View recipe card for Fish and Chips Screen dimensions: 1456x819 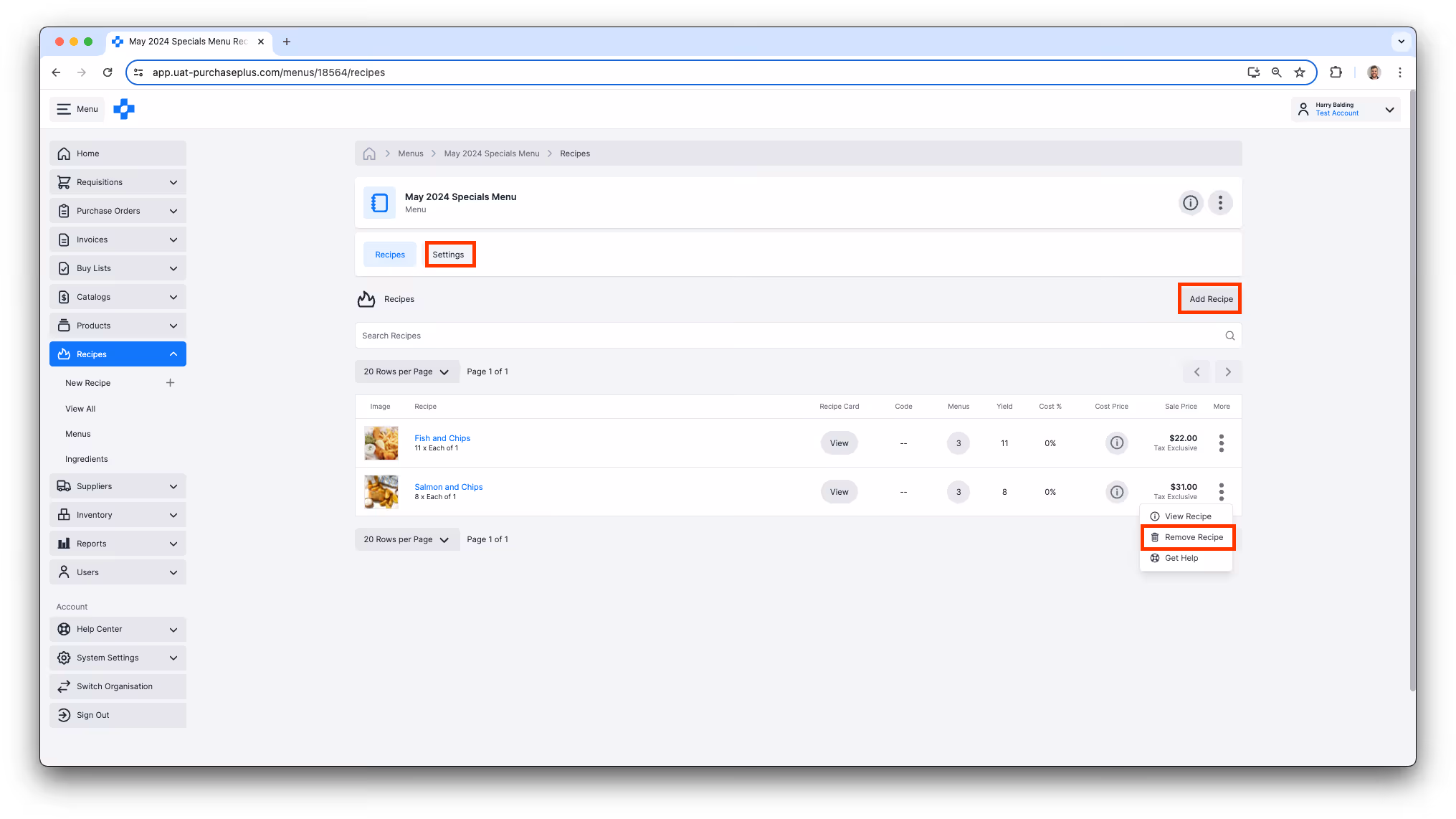tap(839, 443)
